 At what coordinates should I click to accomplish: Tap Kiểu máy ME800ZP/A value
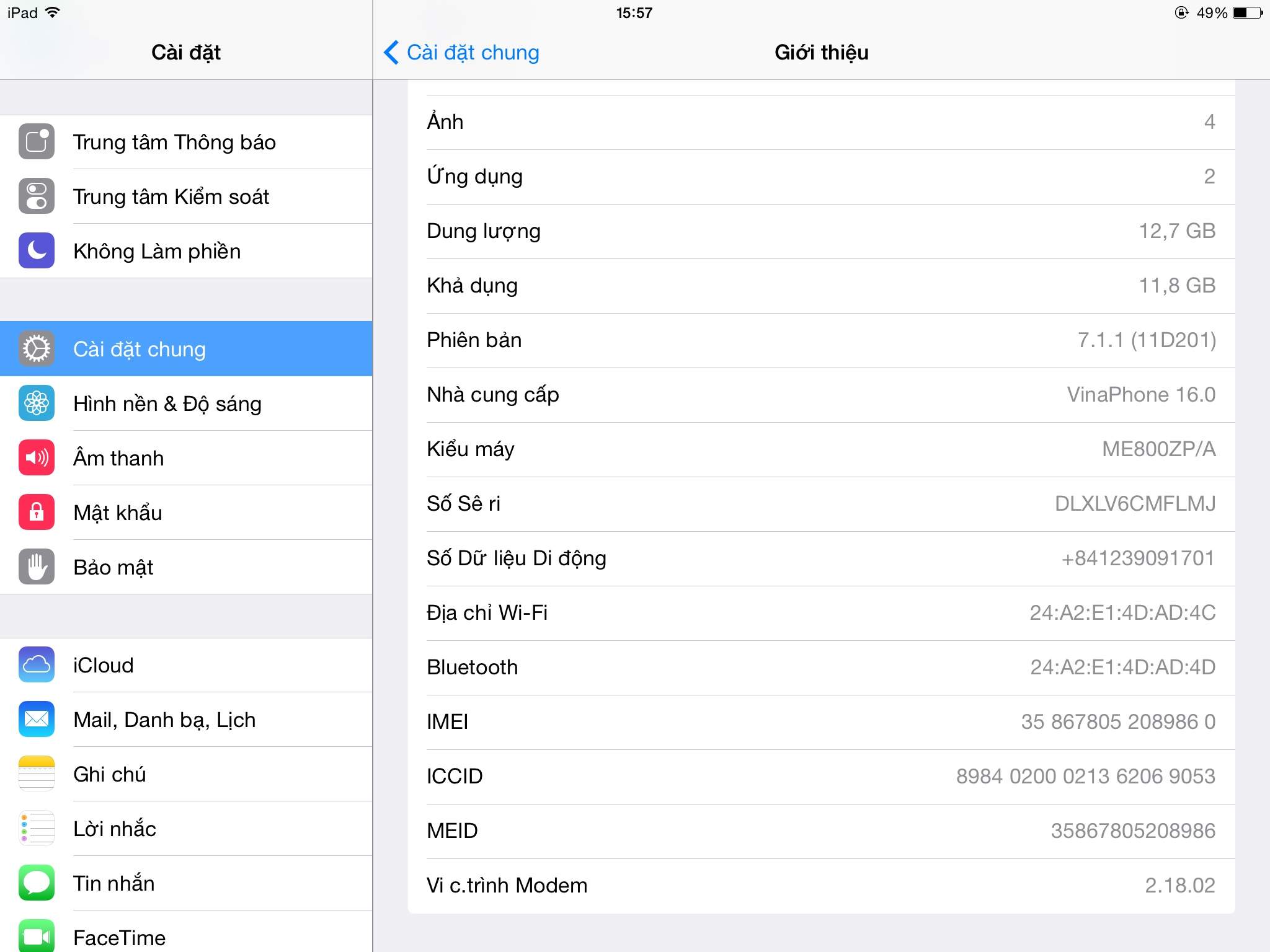(1159, 449)
